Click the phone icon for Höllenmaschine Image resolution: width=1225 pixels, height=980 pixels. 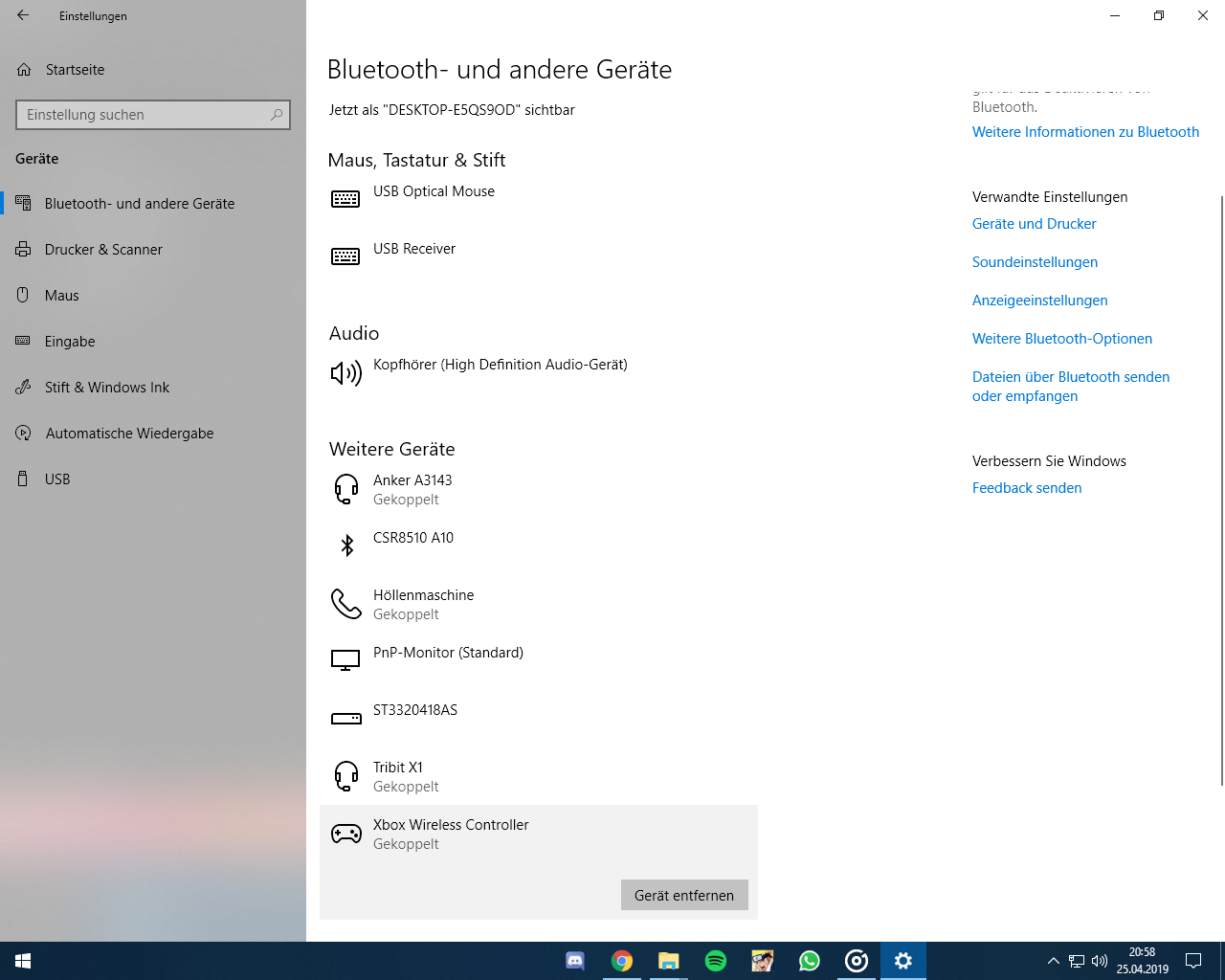(x=345, y=604)
